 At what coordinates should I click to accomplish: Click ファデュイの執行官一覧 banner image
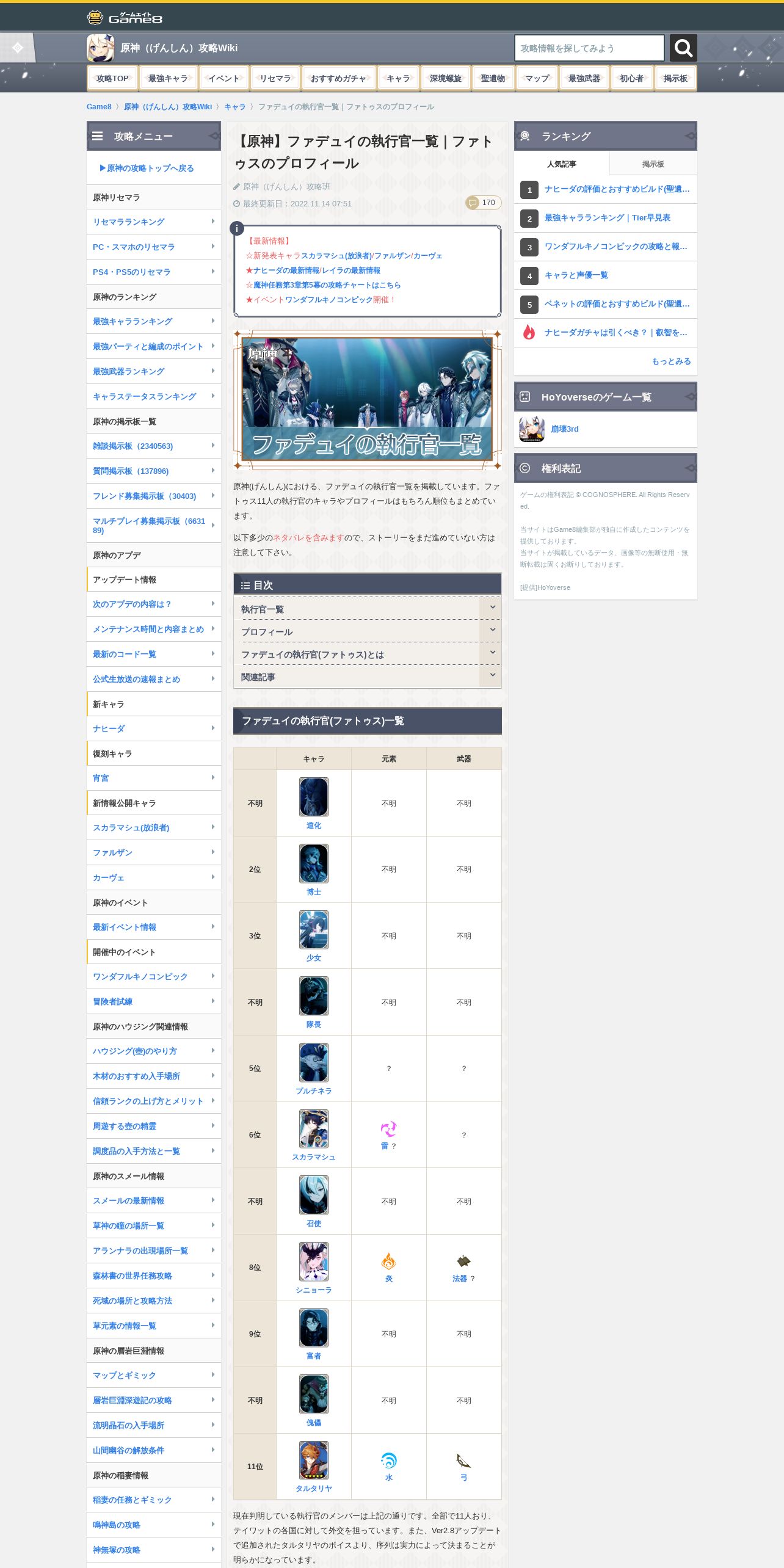(368, 399)
